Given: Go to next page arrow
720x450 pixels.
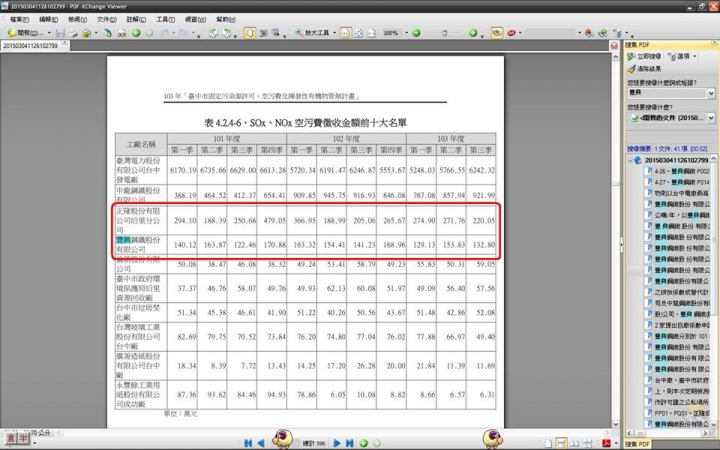Looking at the screenshot, I should tap(337, 443).
